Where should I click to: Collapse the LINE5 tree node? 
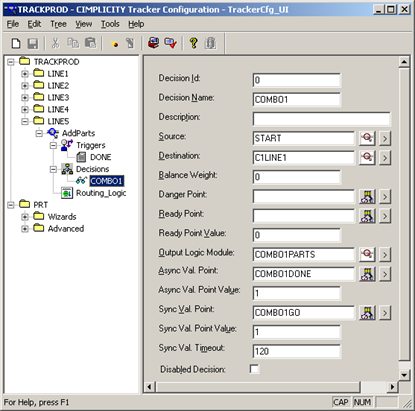[25, 121]
